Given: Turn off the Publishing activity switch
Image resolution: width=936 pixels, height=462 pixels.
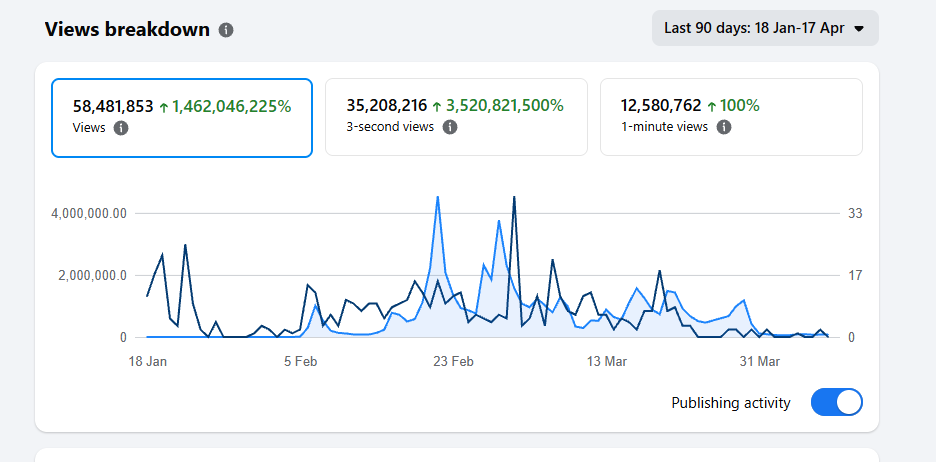Looking at the screenshot, I should pos(836,403).
